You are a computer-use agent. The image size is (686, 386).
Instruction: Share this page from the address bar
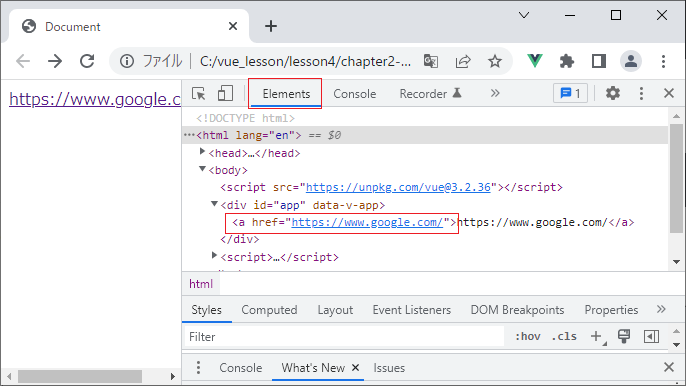click(x=463, y=61)
